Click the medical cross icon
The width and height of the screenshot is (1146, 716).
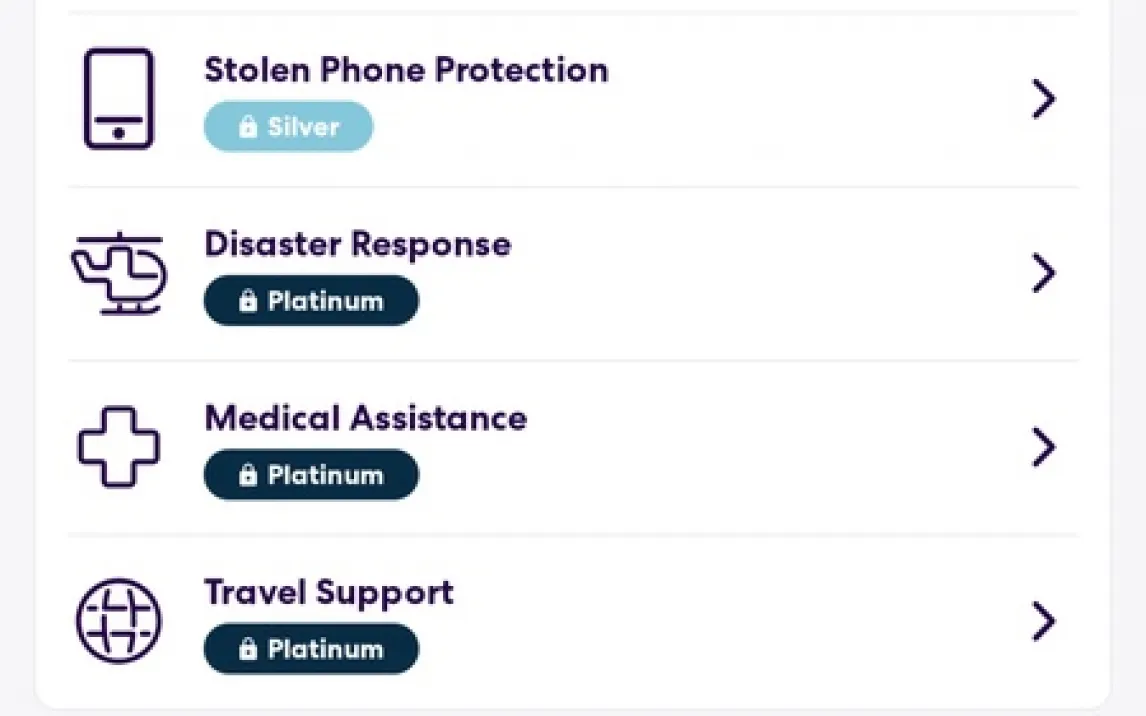tap(118, 447)
